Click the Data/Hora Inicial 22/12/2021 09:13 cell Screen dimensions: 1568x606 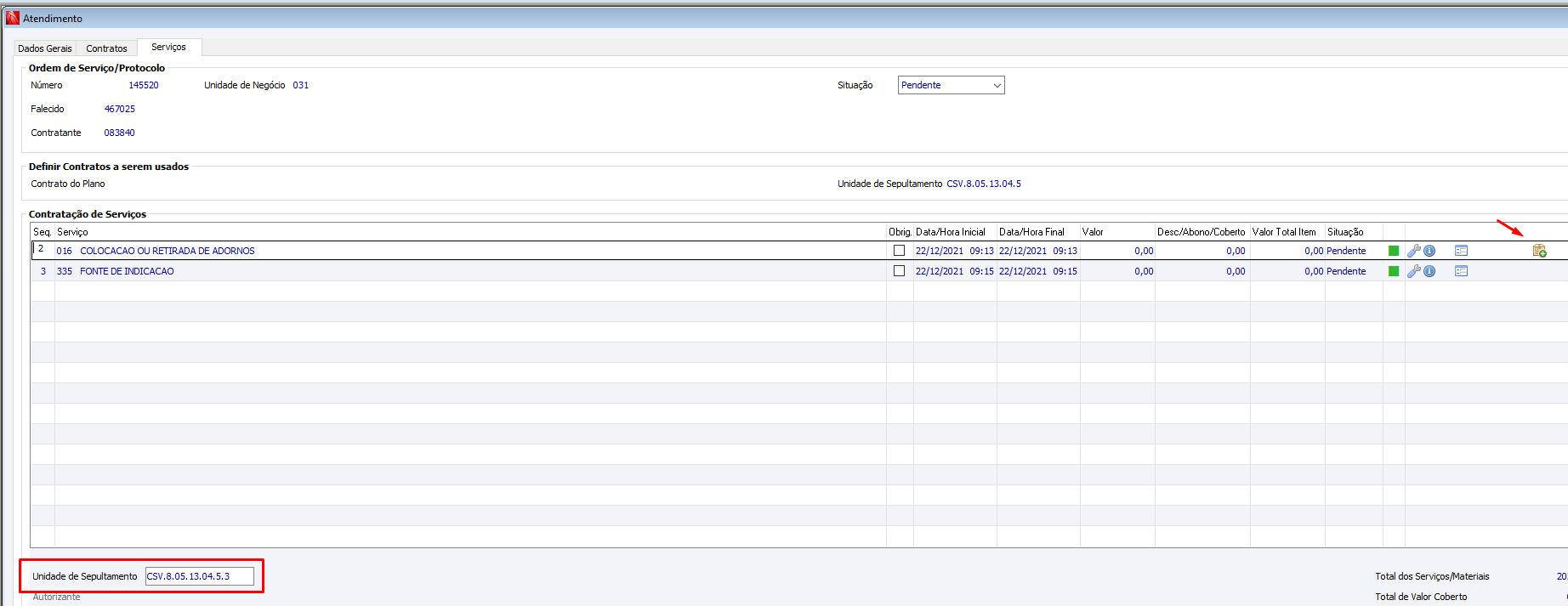pyautogui.click(x=955, y=251)
